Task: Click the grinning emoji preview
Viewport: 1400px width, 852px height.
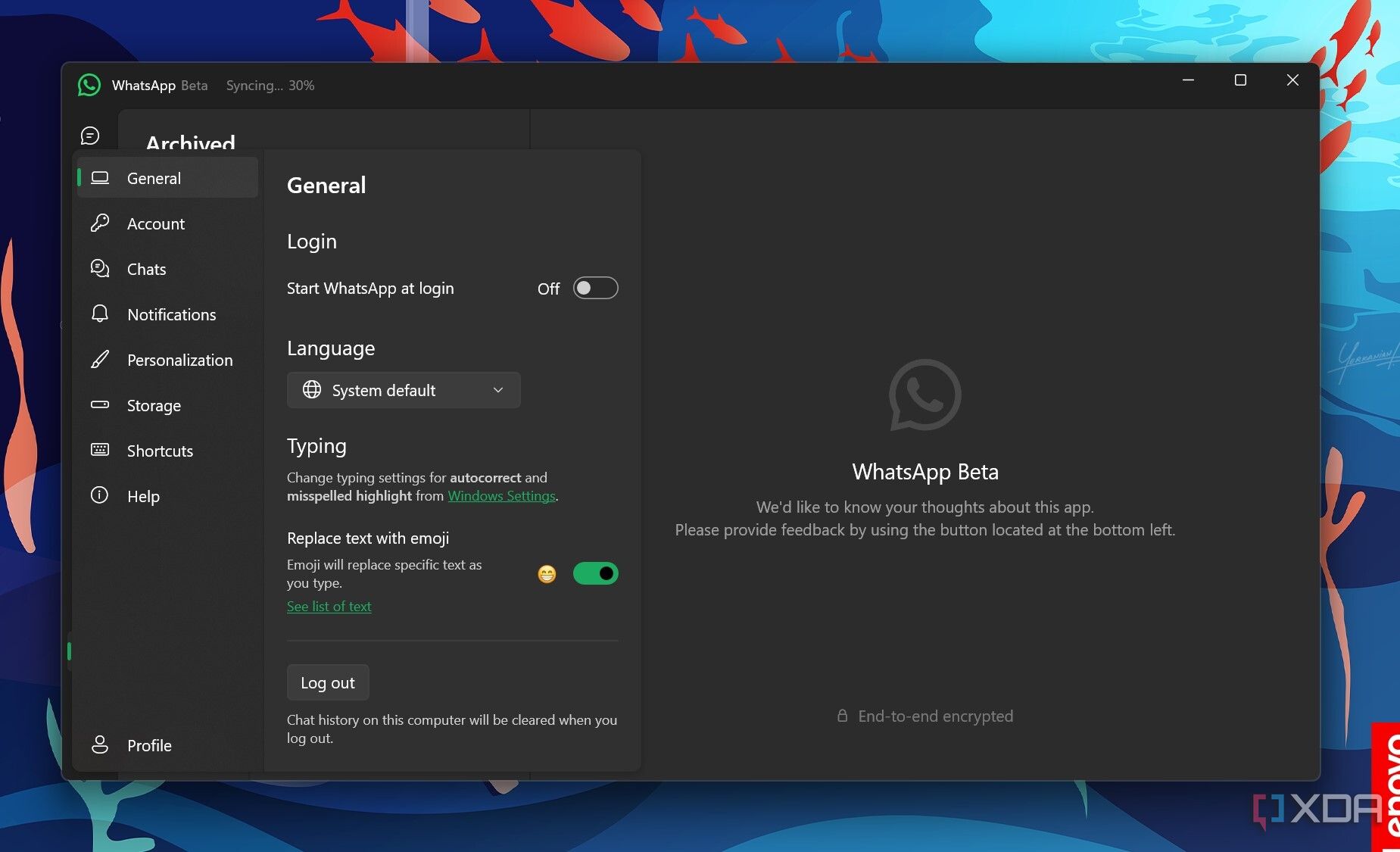Action: (547, 574)
